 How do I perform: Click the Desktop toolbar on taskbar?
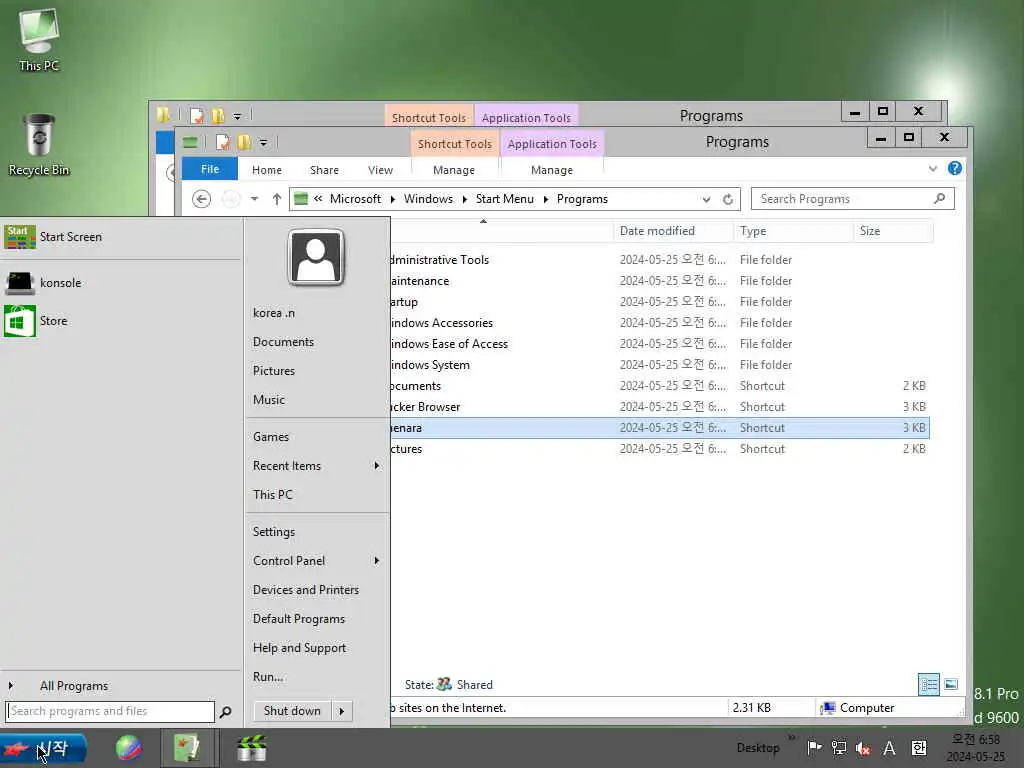click(758, 748)
